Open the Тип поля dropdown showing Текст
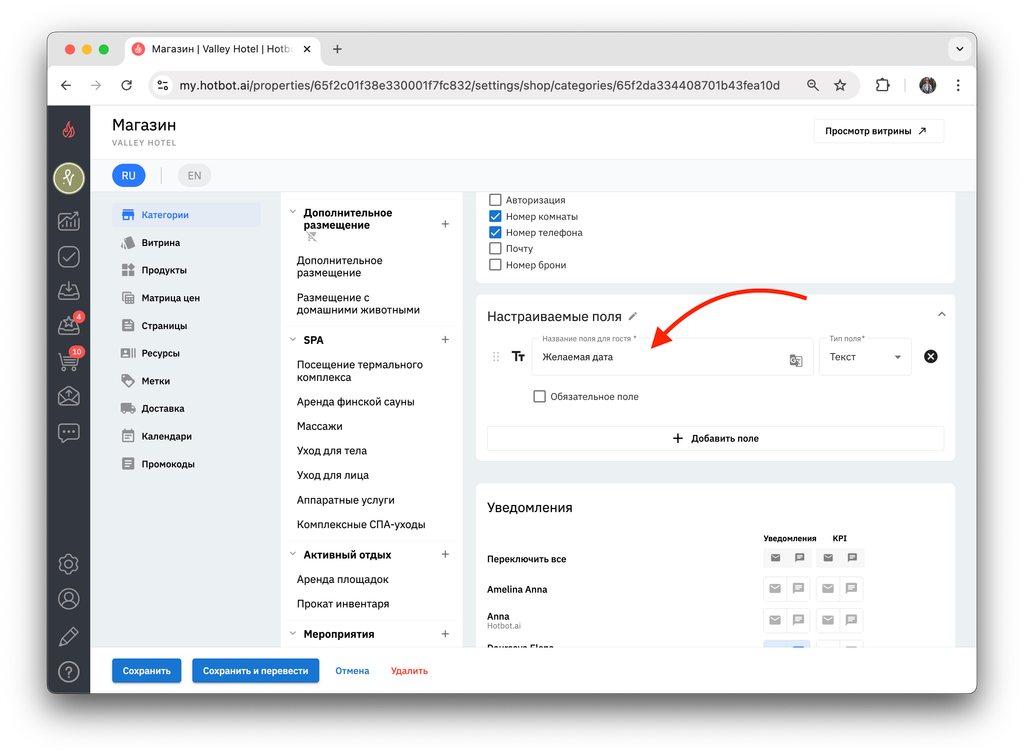1024x756 pixels. coord(865,356)
